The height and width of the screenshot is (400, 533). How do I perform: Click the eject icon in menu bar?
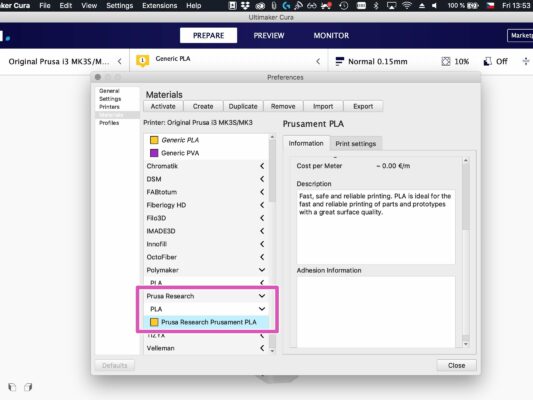(x=422, y=5)
